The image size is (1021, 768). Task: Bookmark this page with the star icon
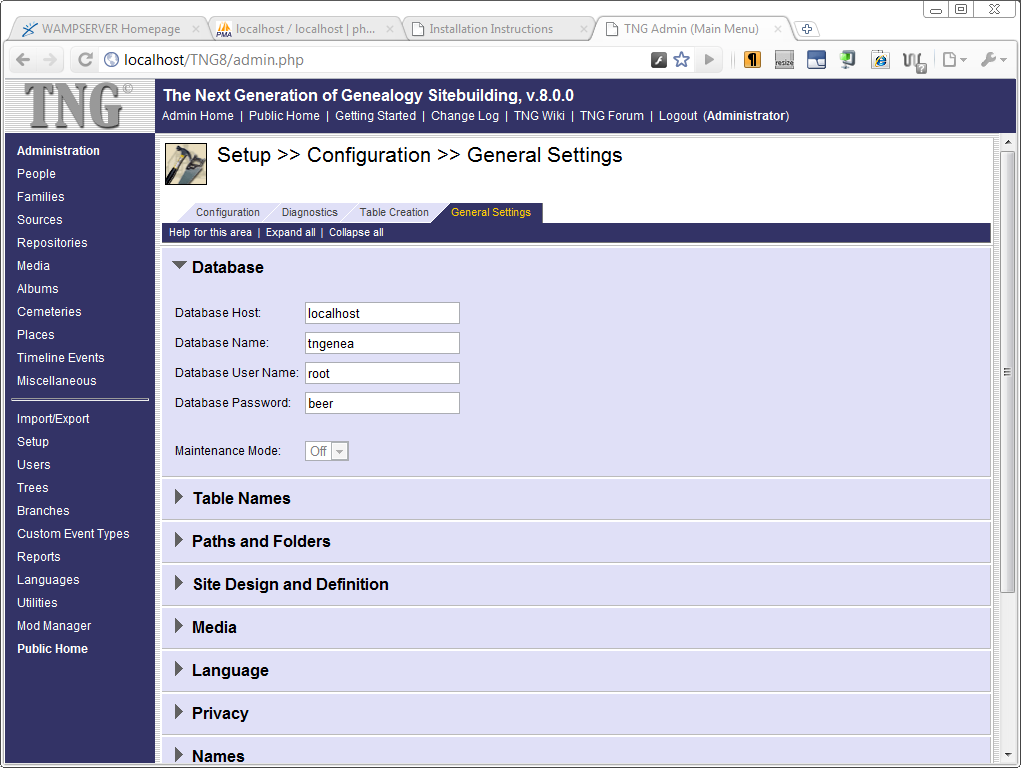tap(681, 60)
